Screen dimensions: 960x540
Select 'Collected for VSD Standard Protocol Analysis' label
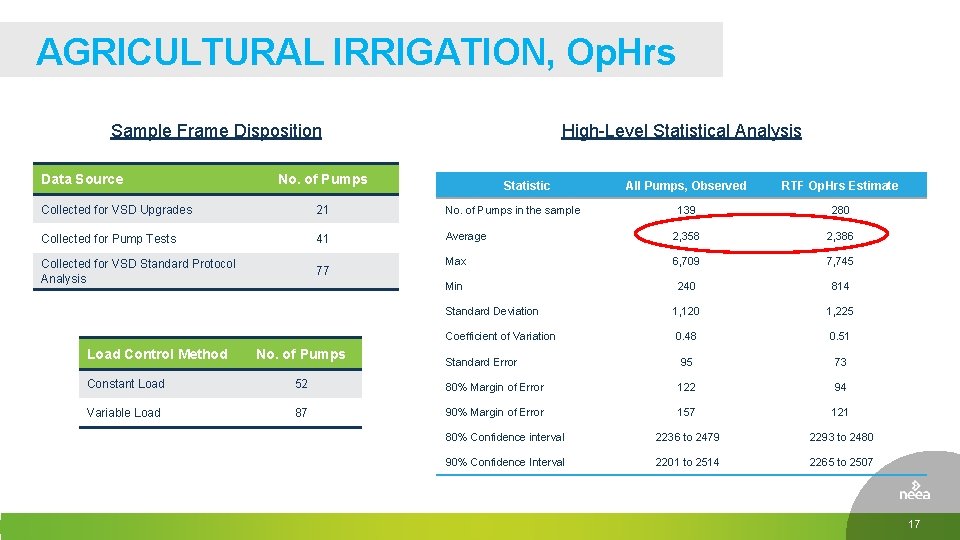point(138,271)
